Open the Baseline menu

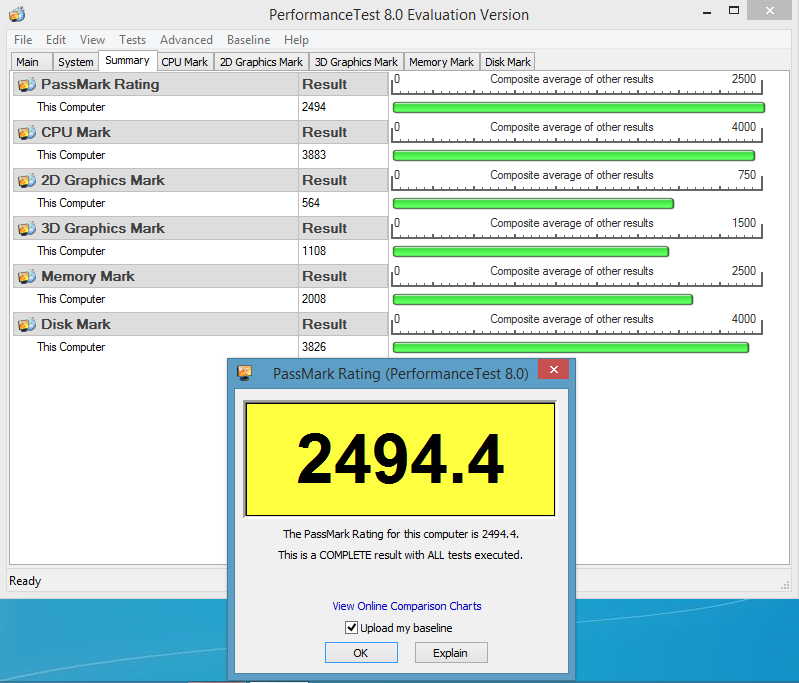(x=248, y=40)
